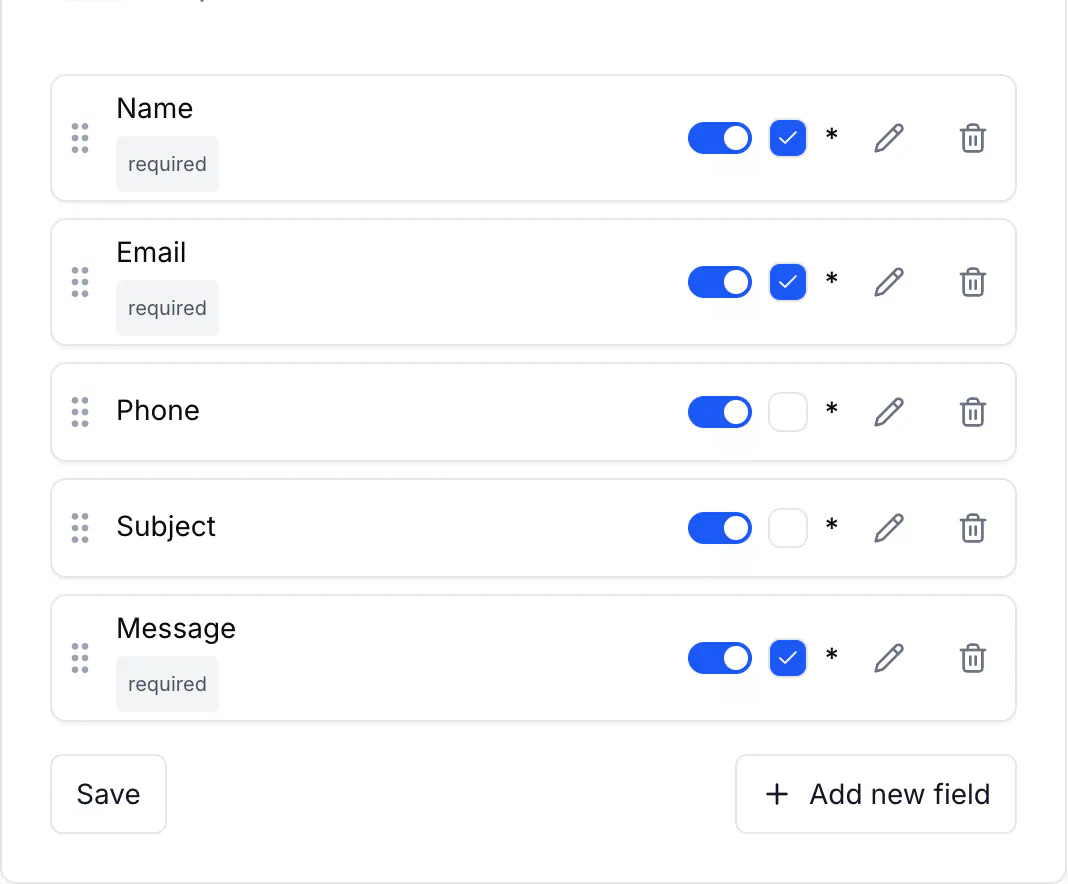Delete the Phone field using trash icon
Viewport: 1068px width, 884px height.
973,412
